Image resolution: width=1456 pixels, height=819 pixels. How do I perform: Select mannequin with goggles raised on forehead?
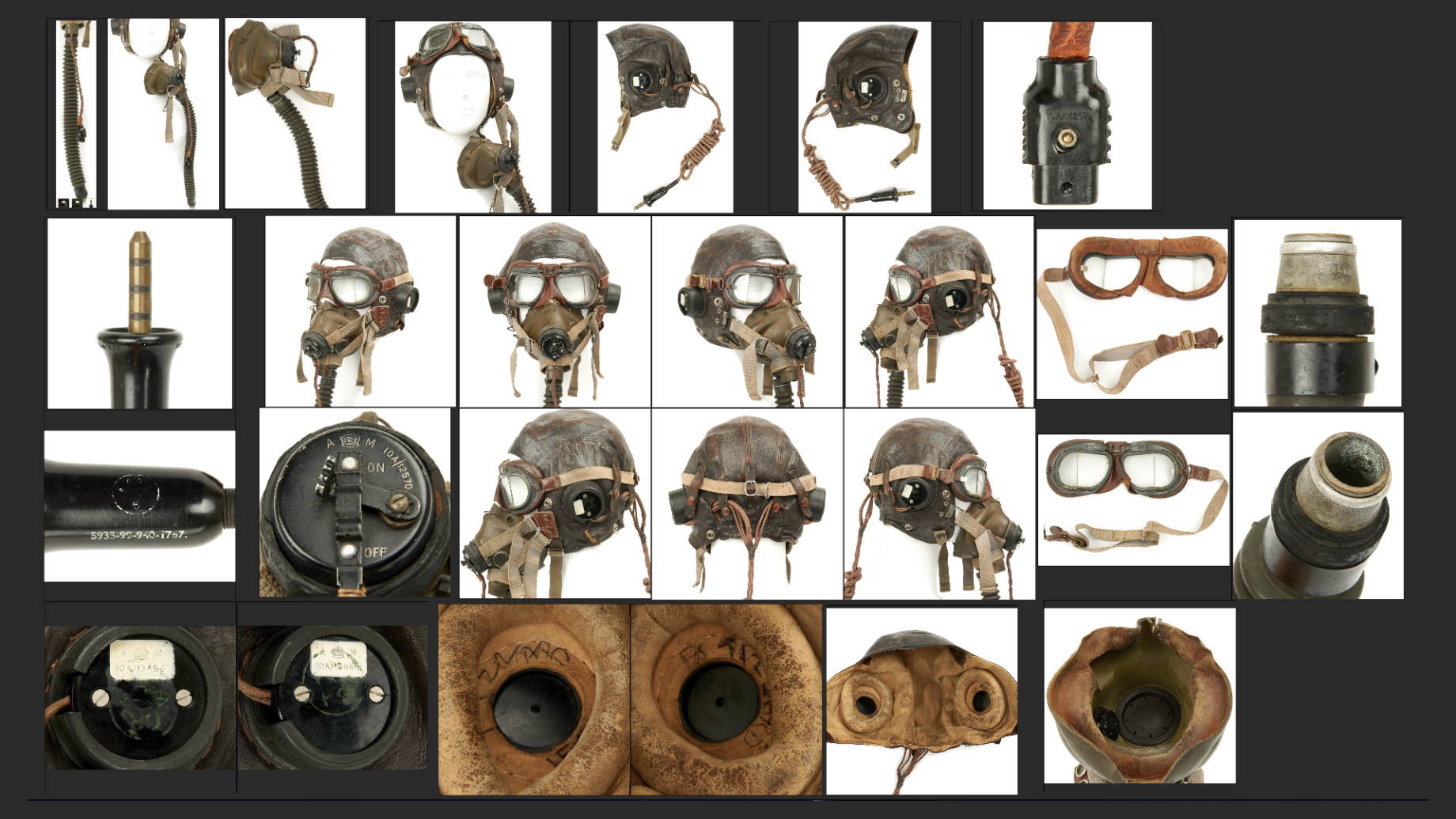[x=472, y=117]
